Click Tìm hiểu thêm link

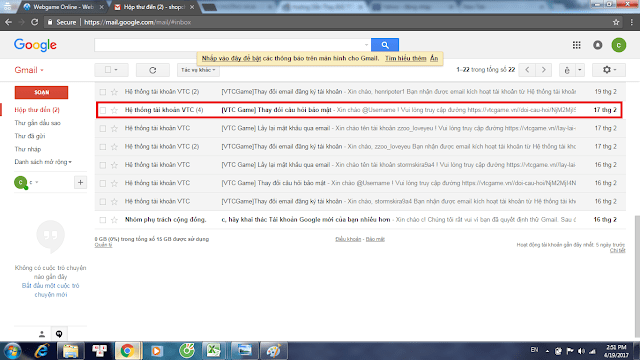point(405,58)
